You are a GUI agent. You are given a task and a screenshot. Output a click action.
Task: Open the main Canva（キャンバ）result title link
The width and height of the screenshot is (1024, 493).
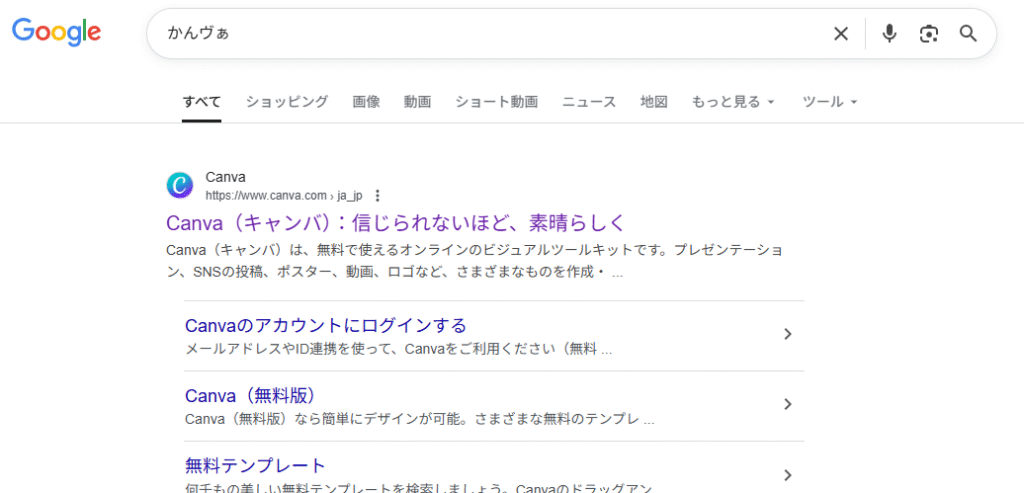click(395, 222)
